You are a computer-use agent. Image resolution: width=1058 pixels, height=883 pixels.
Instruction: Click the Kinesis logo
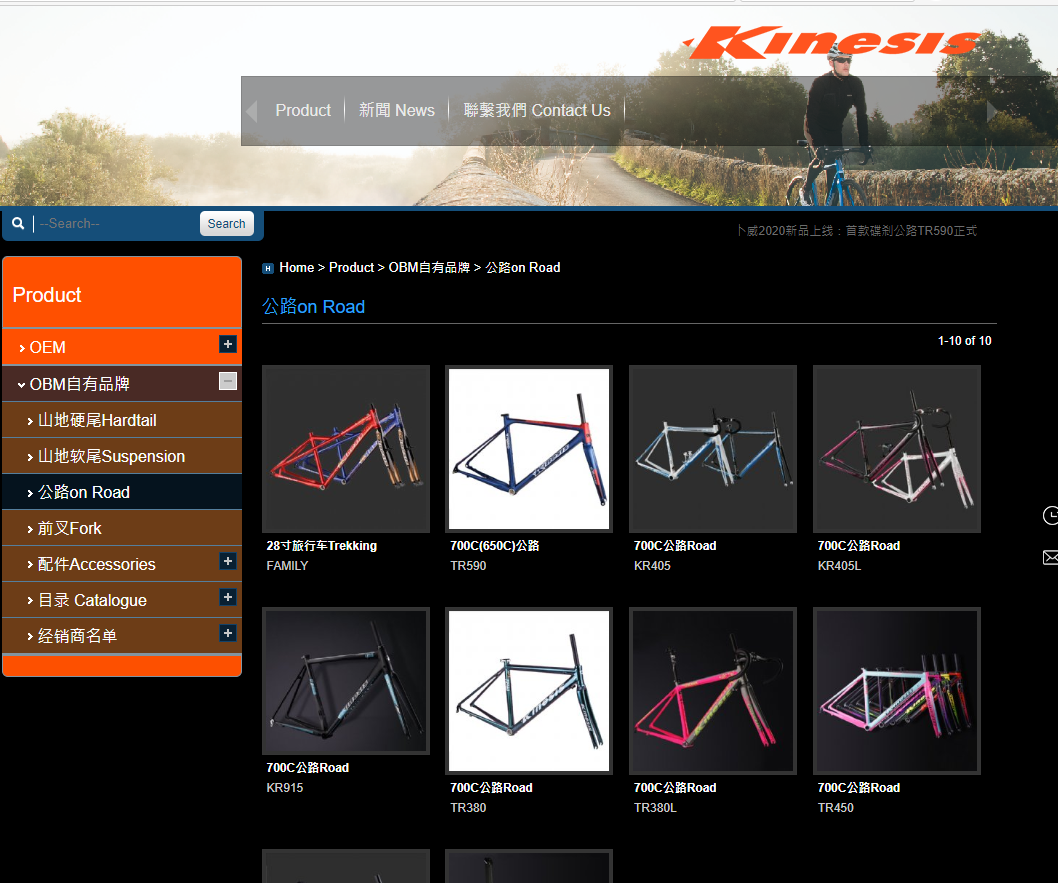point(831,43)
